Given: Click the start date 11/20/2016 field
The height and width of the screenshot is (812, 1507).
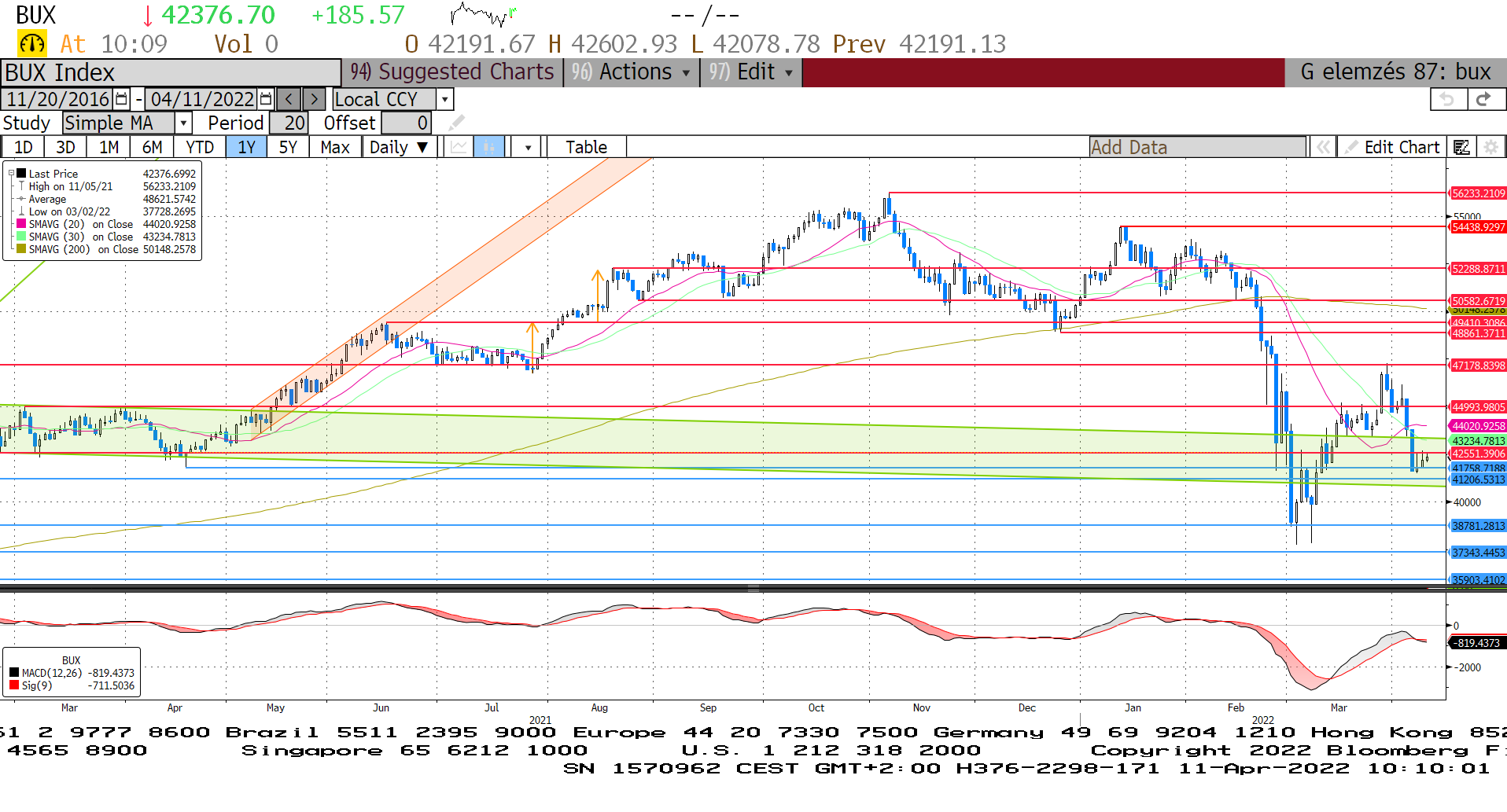Looking at the screenshot, I should [57, 99].
